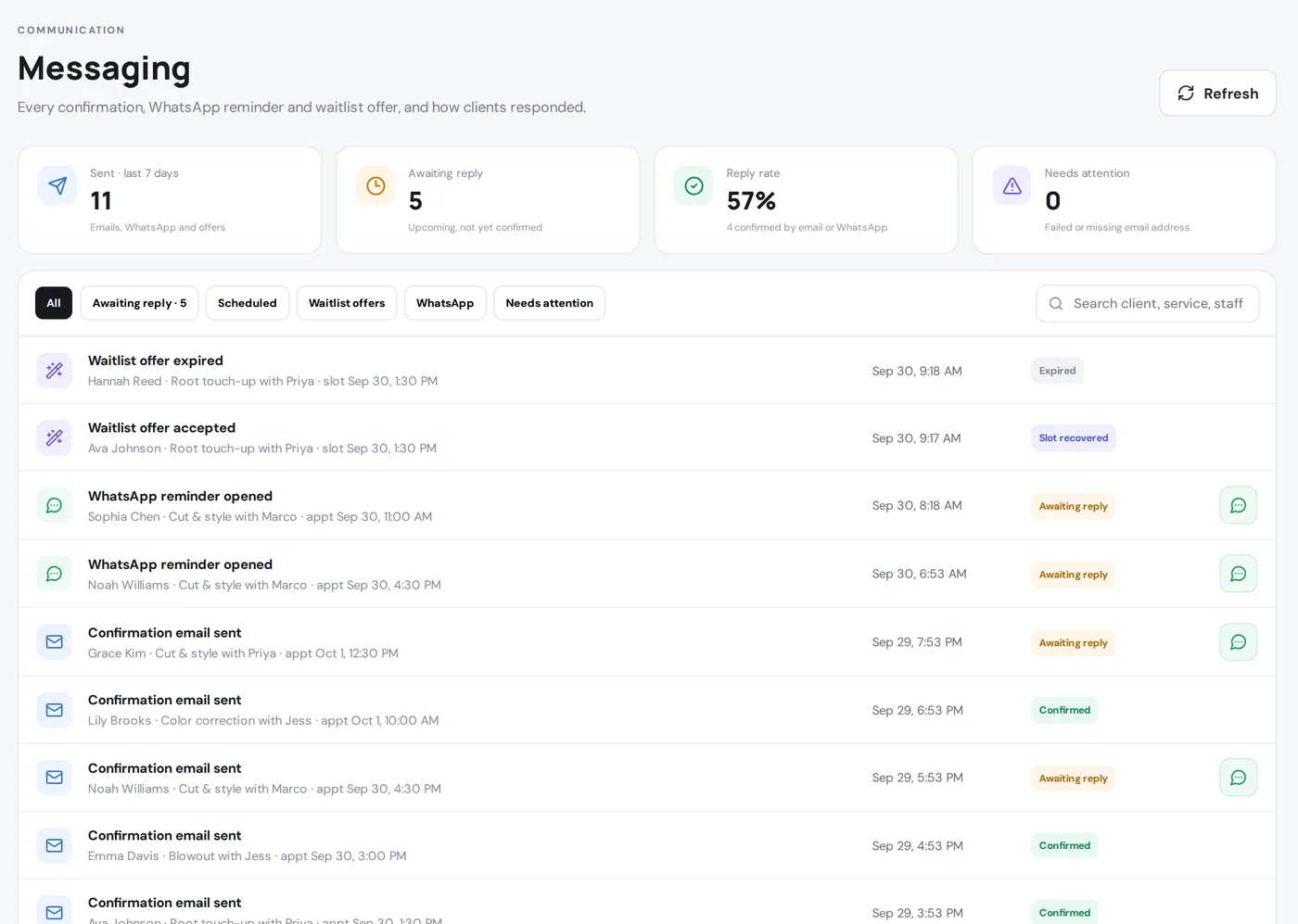The width and height of the screenshot is (1298, 924).
Task: Click the paper plane icon in Sent card
Action: [x=57, y=185]
